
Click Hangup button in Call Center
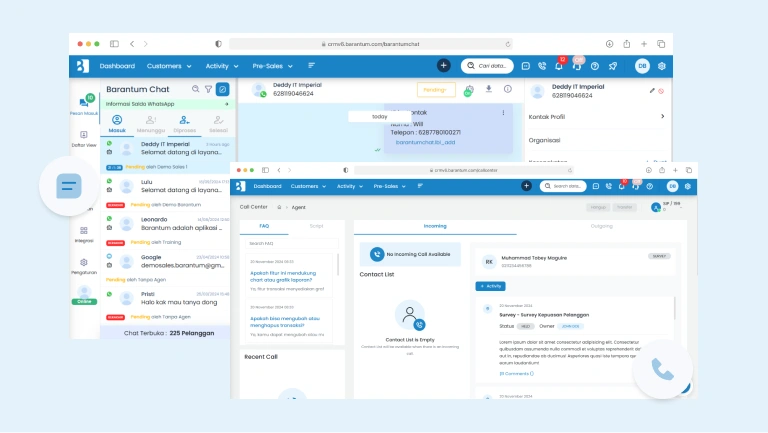598,207
